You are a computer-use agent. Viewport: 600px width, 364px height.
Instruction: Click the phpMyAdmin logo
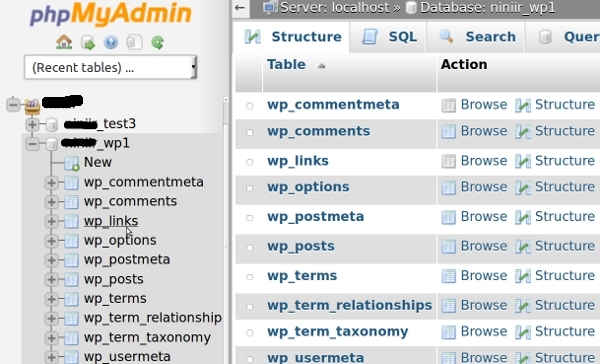coord(110,14)
